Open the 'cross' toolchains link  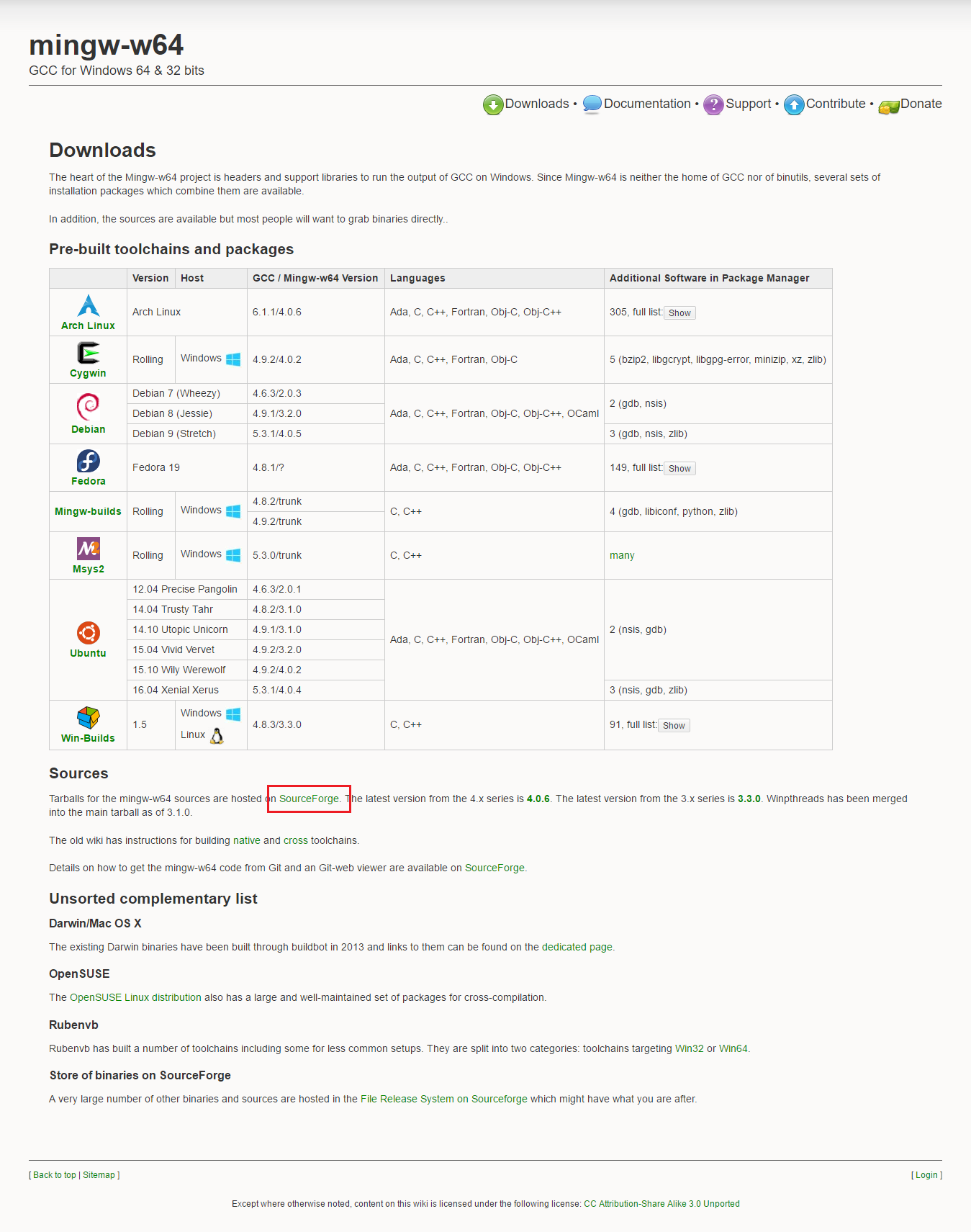296,840
